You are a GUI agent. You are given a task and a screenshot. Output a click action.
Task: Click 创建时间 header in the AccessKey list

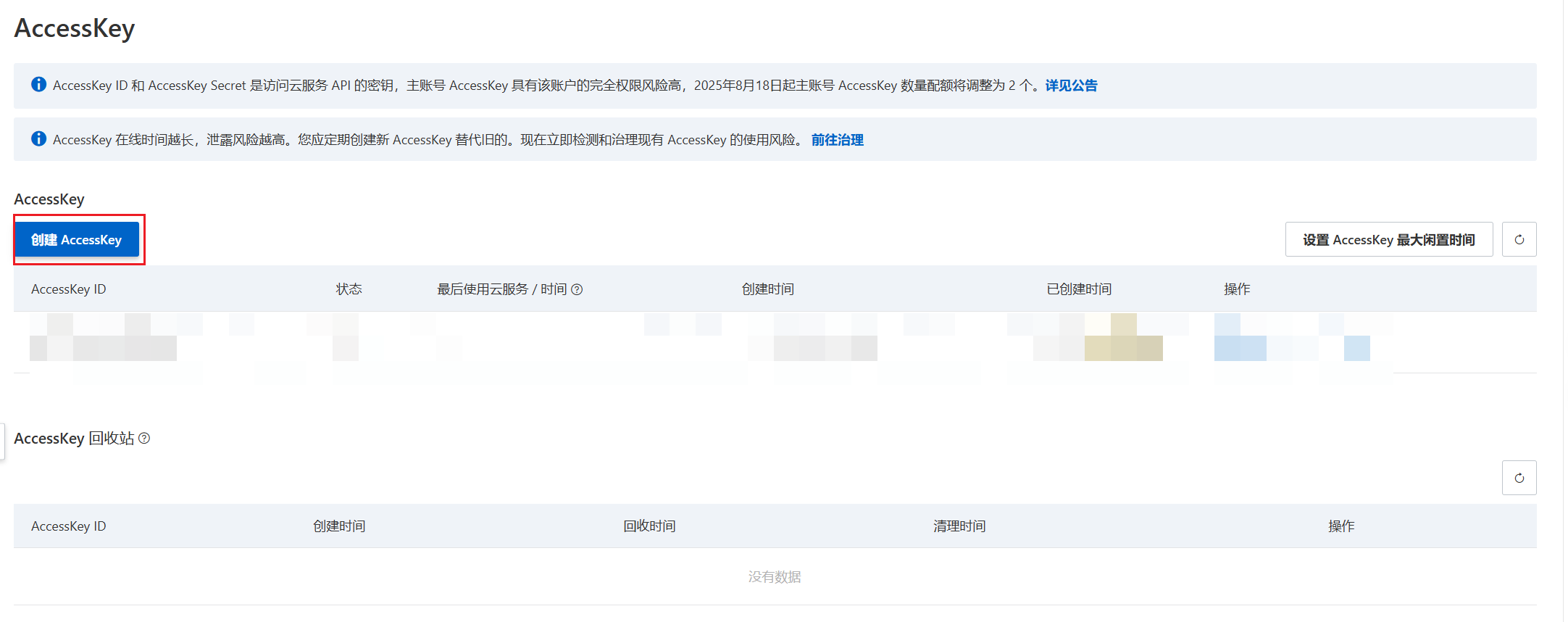(767, 289)
